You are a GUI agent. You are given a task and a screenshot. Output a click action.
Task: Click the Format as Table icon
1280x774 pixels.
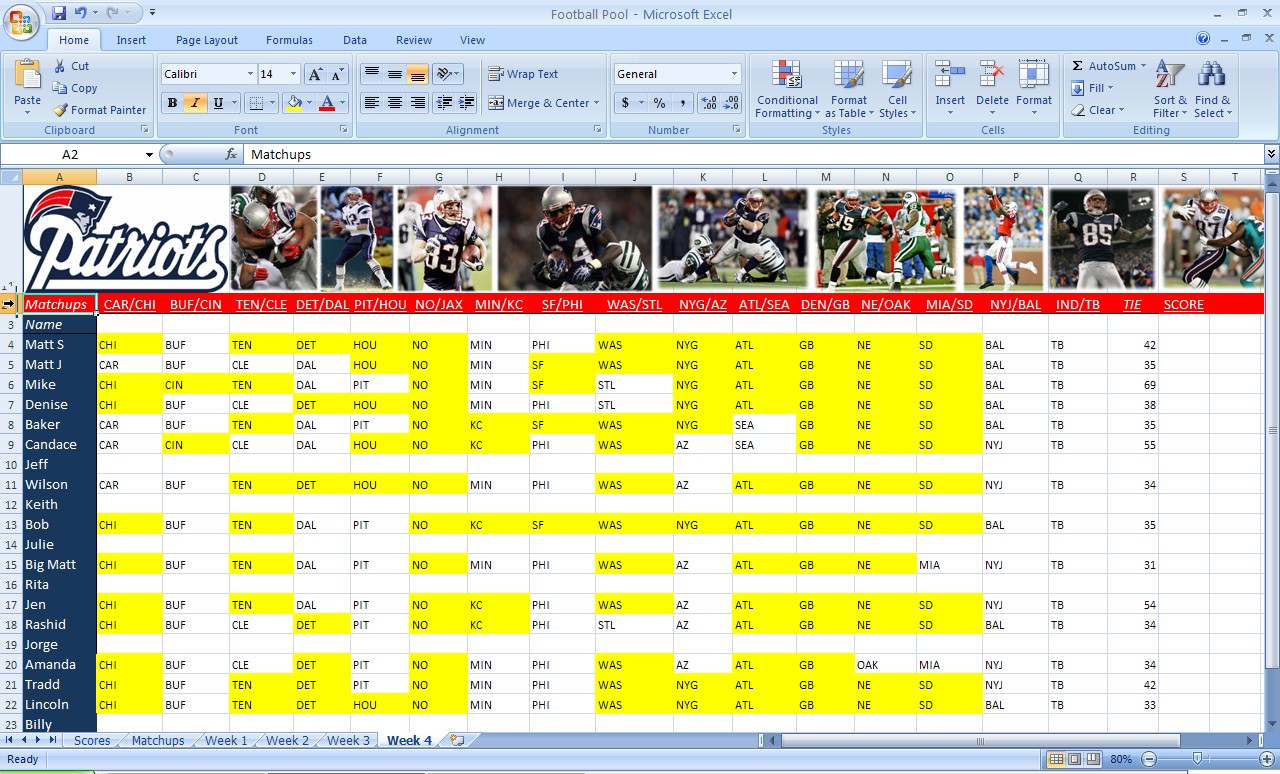pyautogui.click(x=848, y=90)
